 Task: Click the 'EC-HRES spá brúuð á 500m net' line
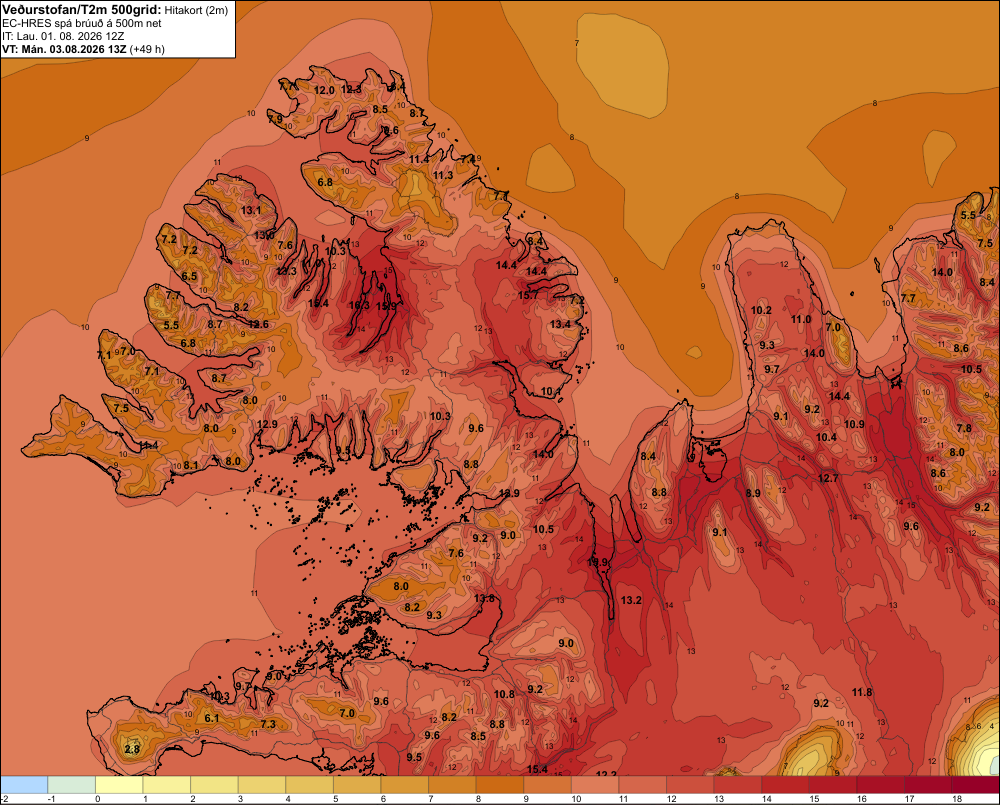pos(82,23)
